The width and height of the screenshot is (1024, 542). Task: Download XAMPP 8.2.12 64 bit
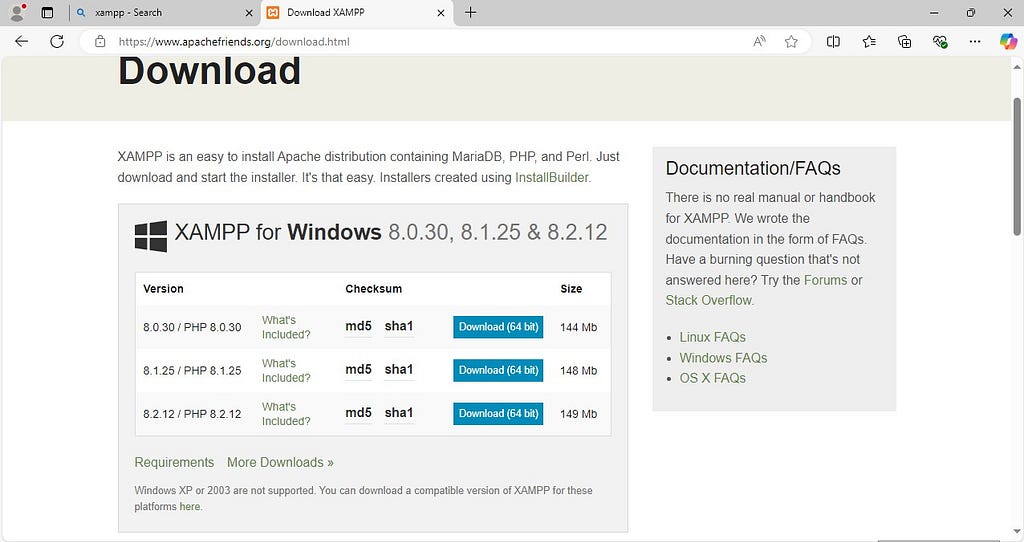point(498,413)
